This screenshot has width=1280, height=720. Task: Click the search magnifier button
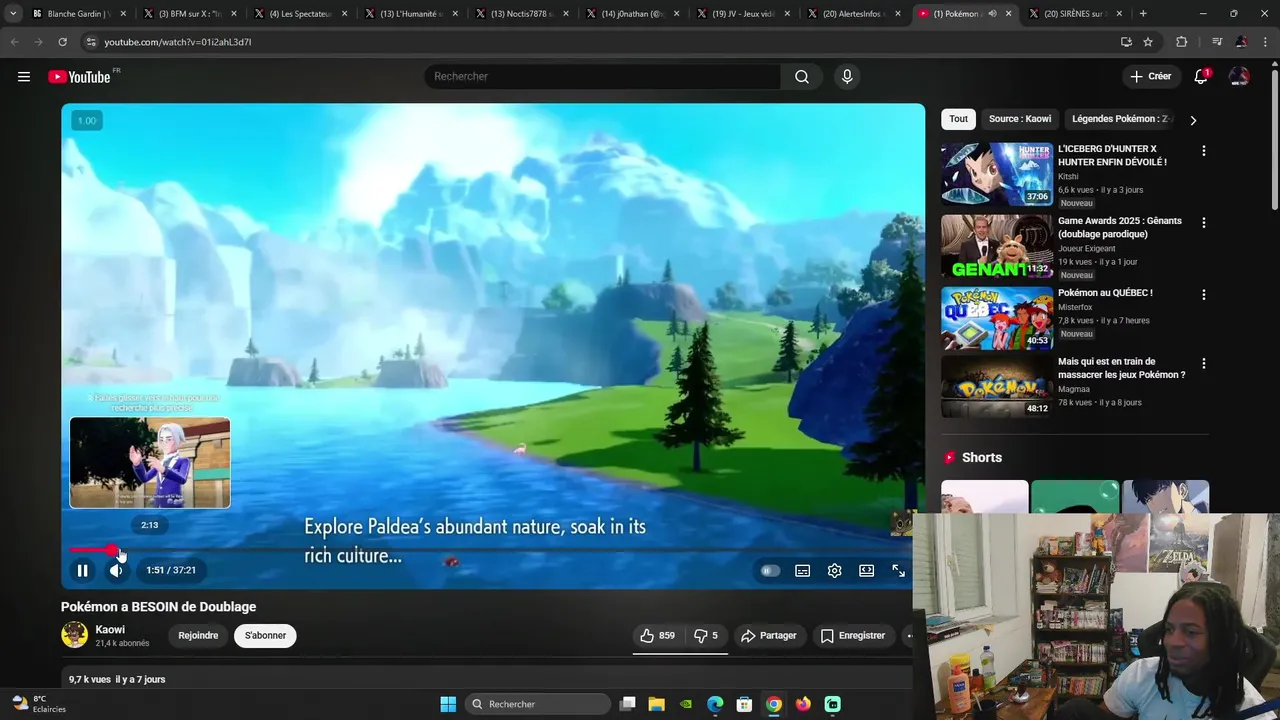[x=802, y=77]
